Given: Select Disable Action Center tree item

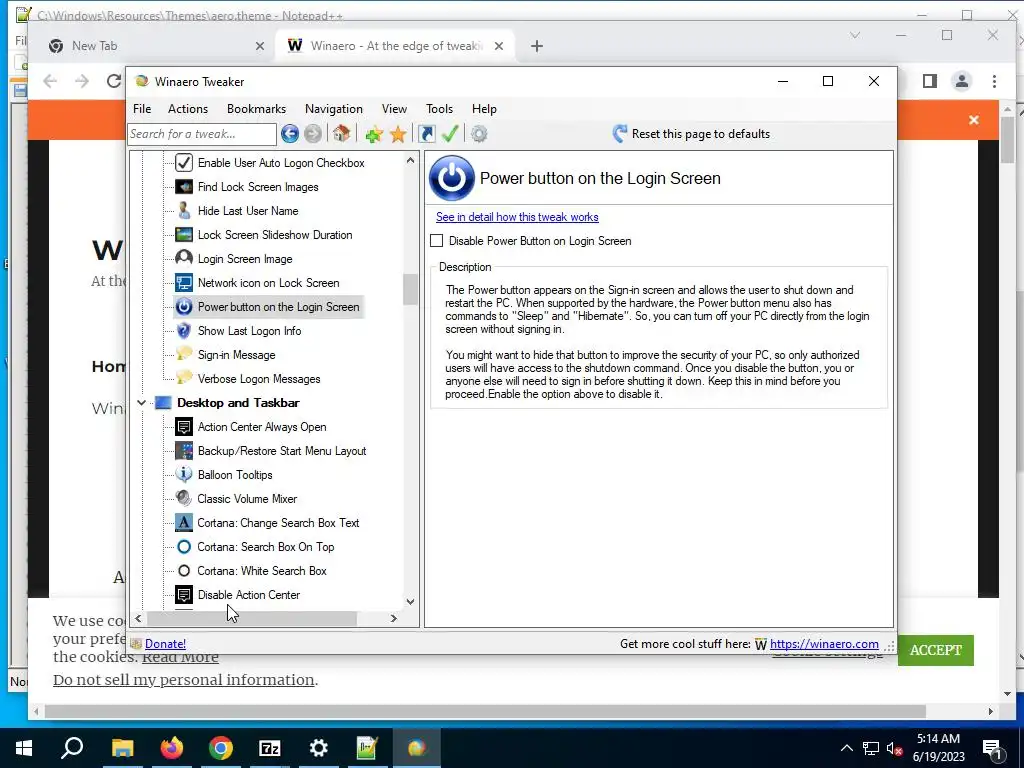Looking at the screenshot, I should point(249,595).
